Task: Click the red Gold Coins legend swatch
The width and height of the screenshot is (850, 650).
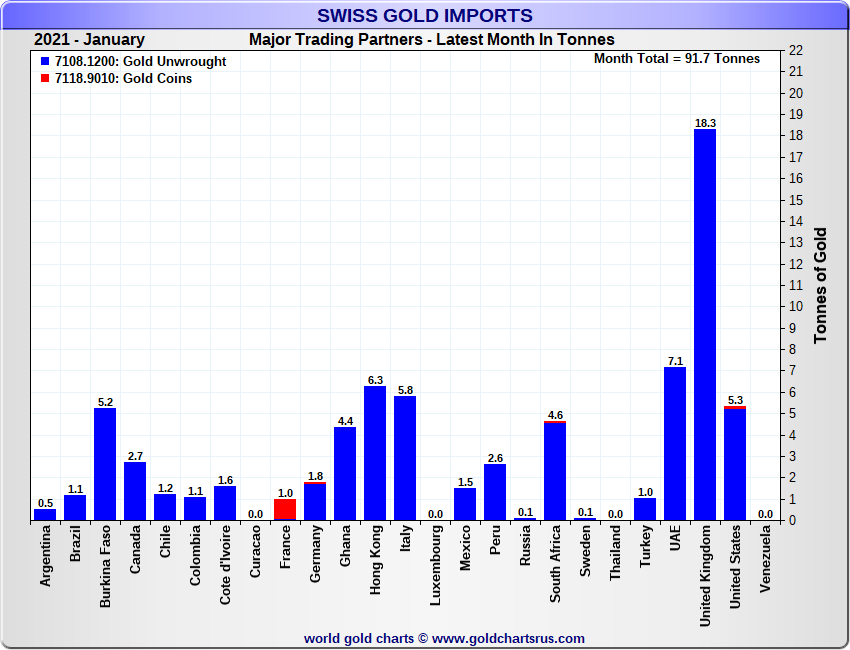Action: (45, 79)
